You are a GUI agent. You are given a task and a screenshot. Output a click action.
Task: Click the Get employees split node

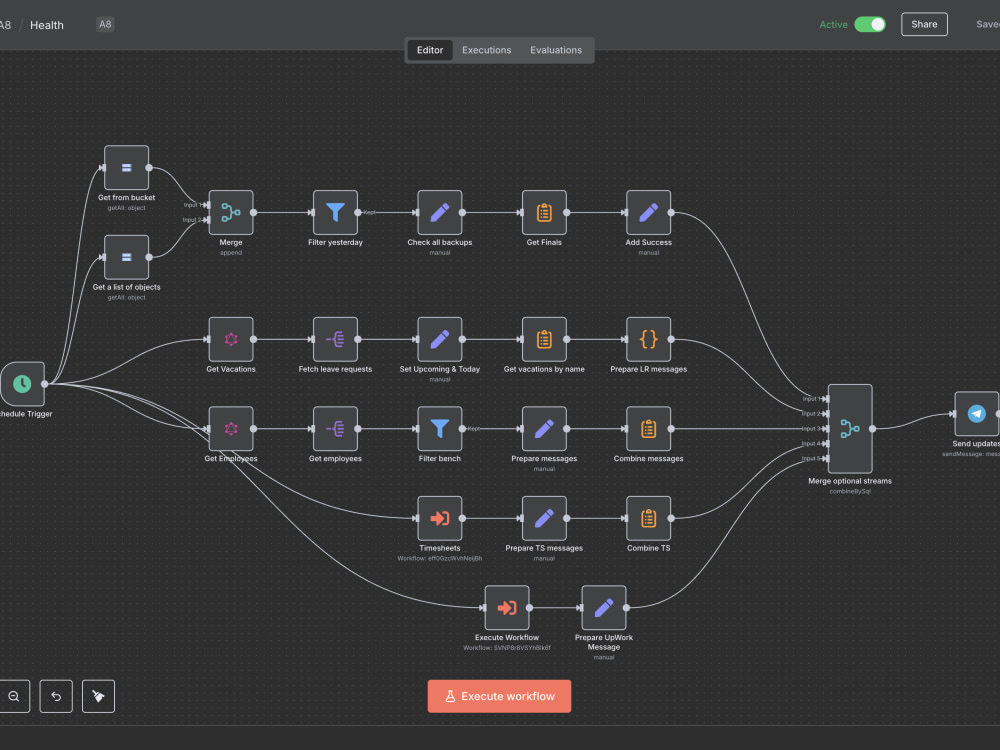(335, 429)
